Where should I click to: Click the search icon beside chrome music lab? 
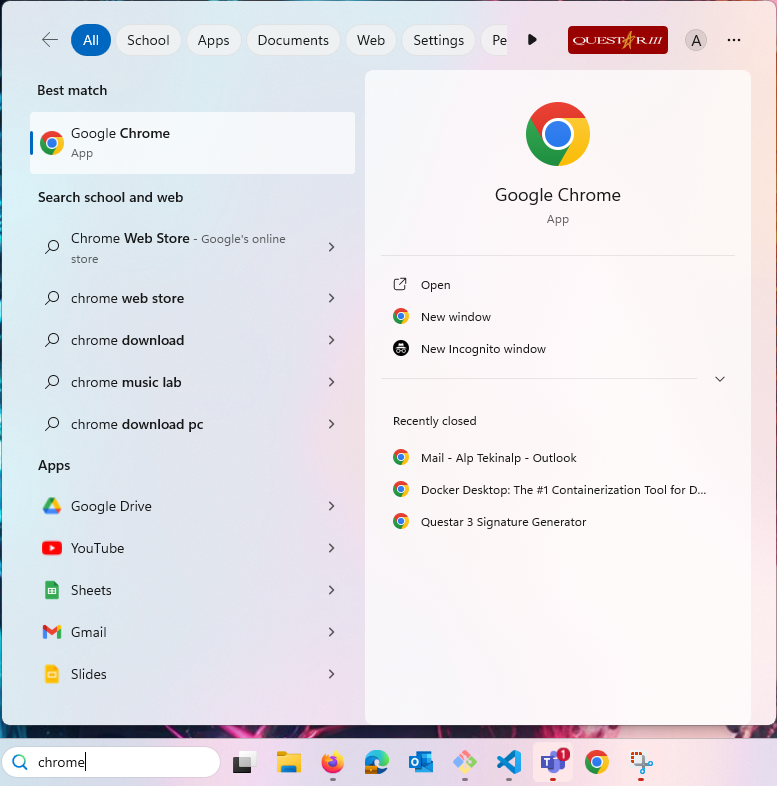52,382
